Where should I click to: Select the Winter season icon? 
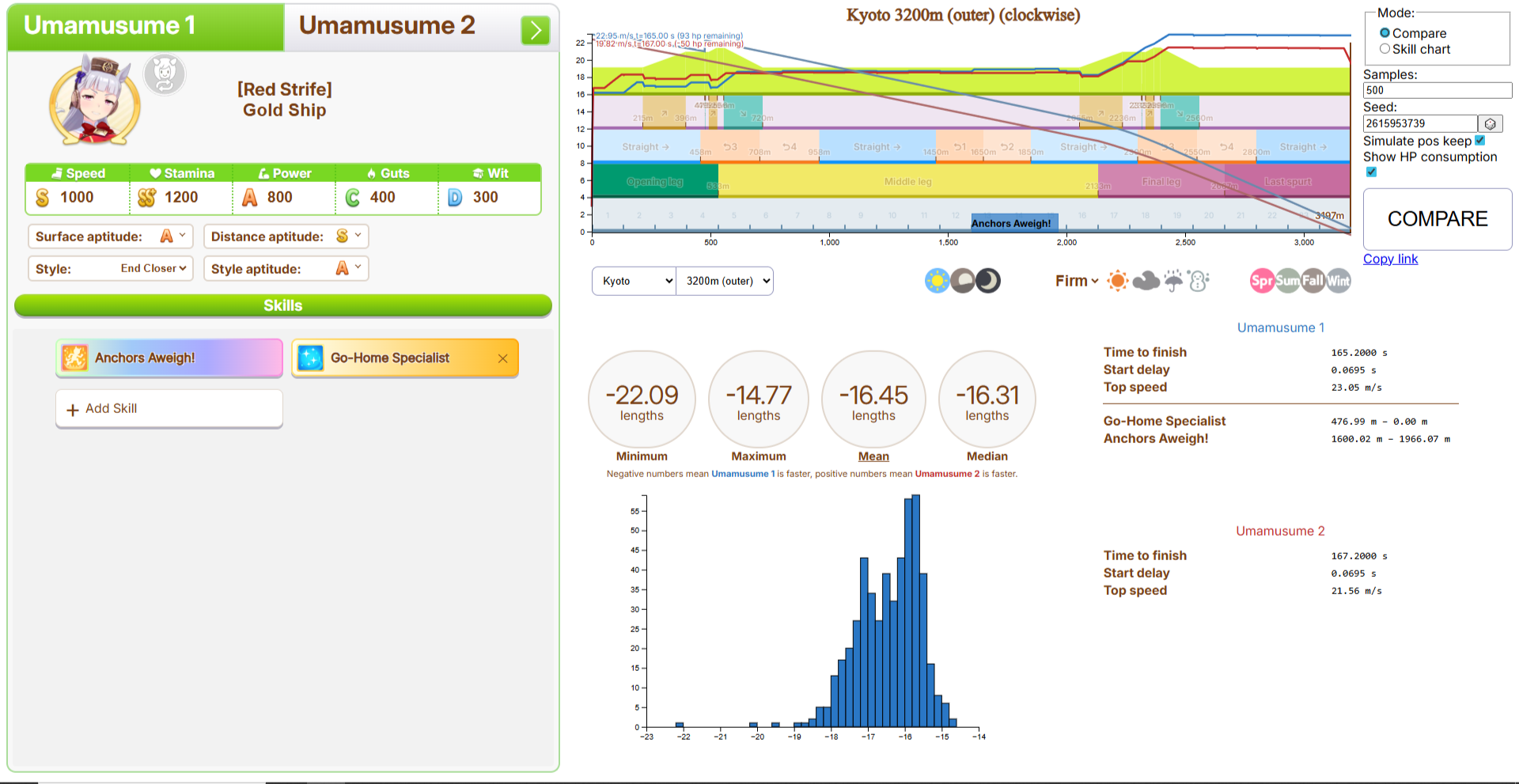(x=1338, y=281)
